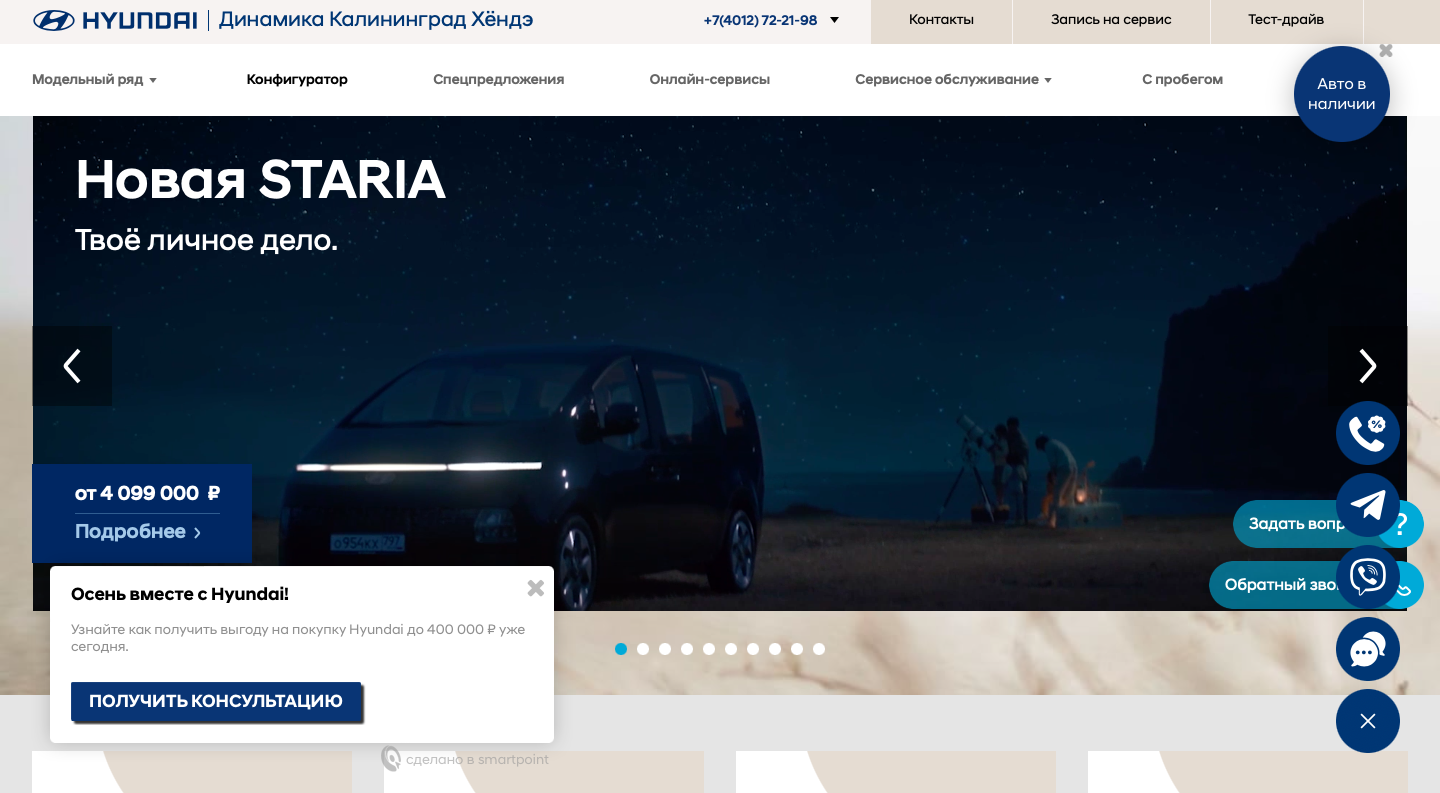Open the Контакты tab
This screenshot has height=793, width=1440.
tap(941, 20)
